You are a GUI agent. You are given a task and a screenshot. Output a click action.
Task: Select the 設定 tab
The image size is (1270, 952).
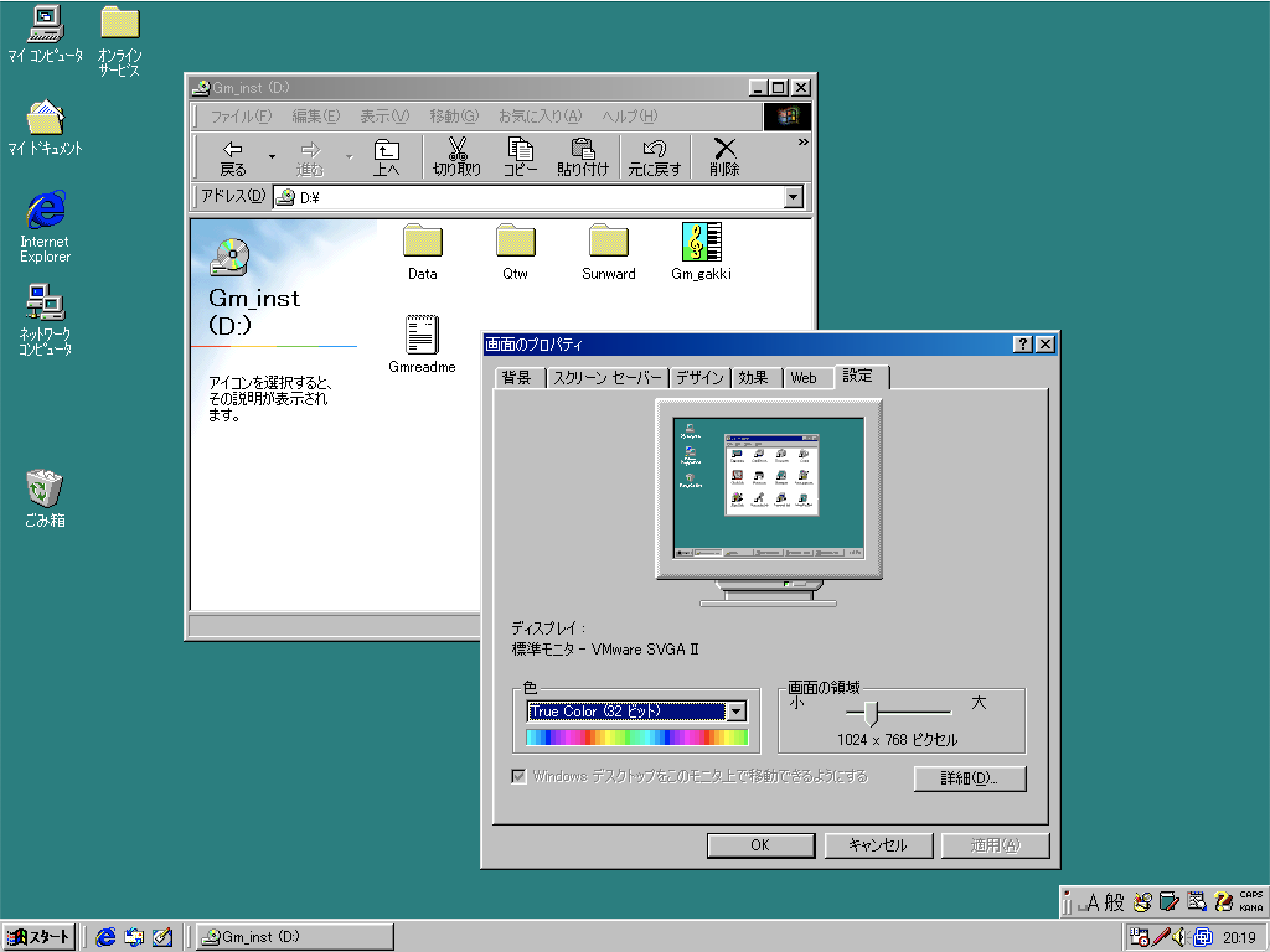861,376
